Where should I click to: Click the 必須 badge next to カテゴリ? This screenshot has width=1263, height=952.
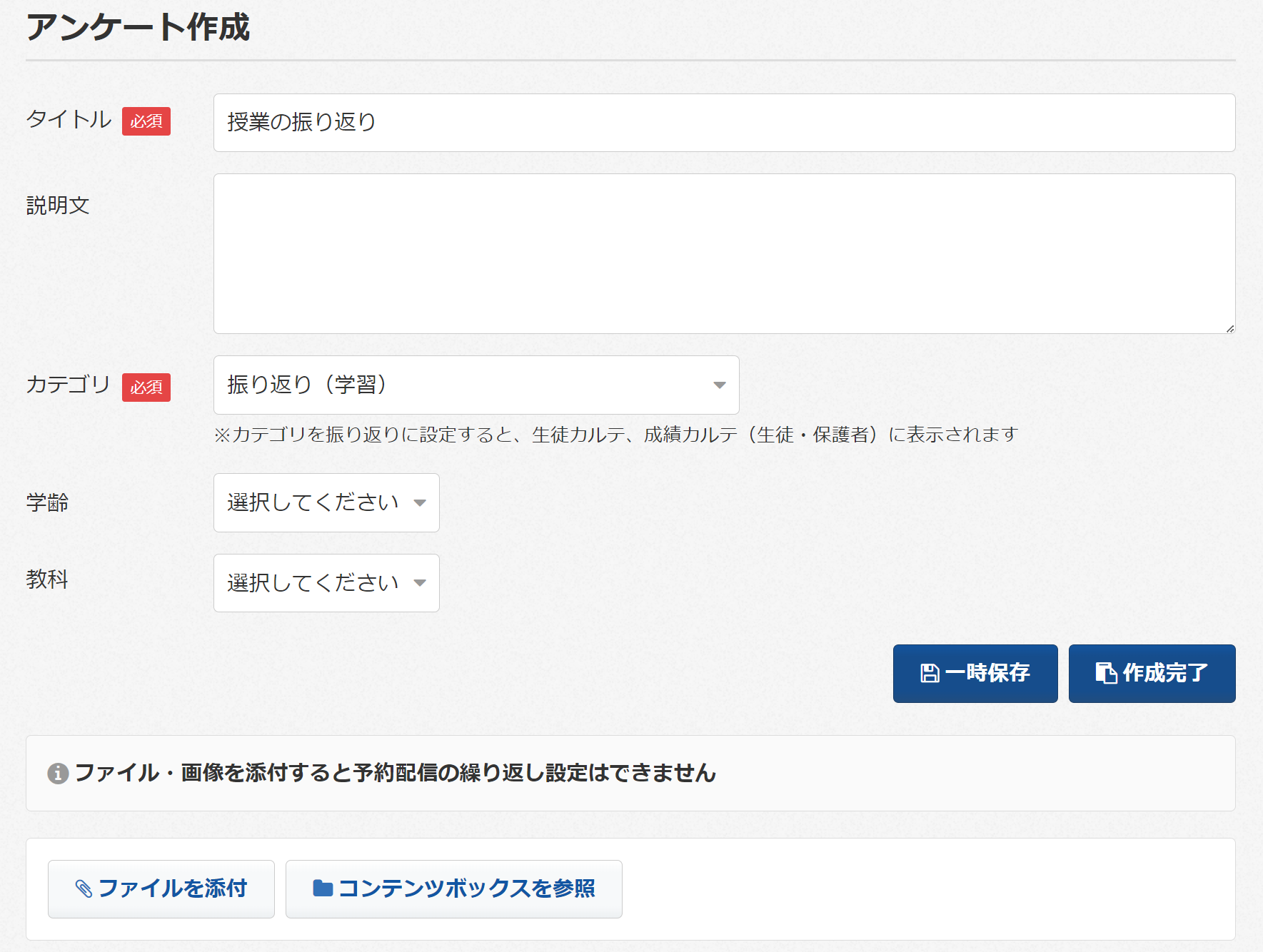pyautogui.click(x=146, y=388)
